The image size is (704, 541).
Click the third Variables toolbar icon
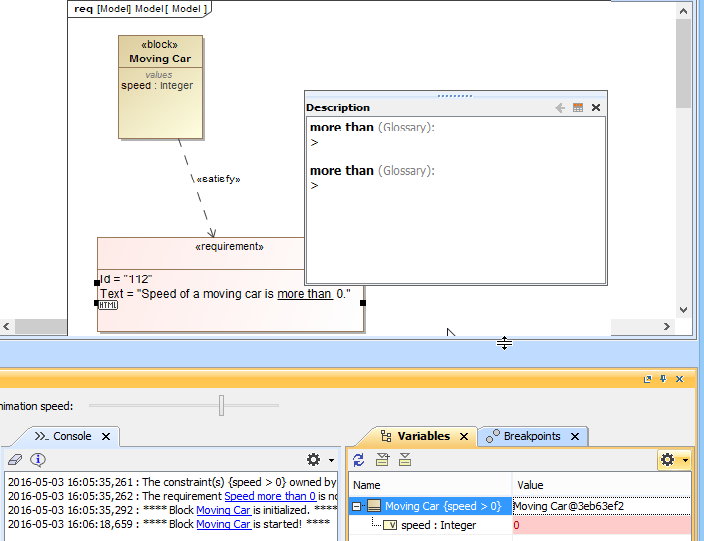click(x=405, y=460)
